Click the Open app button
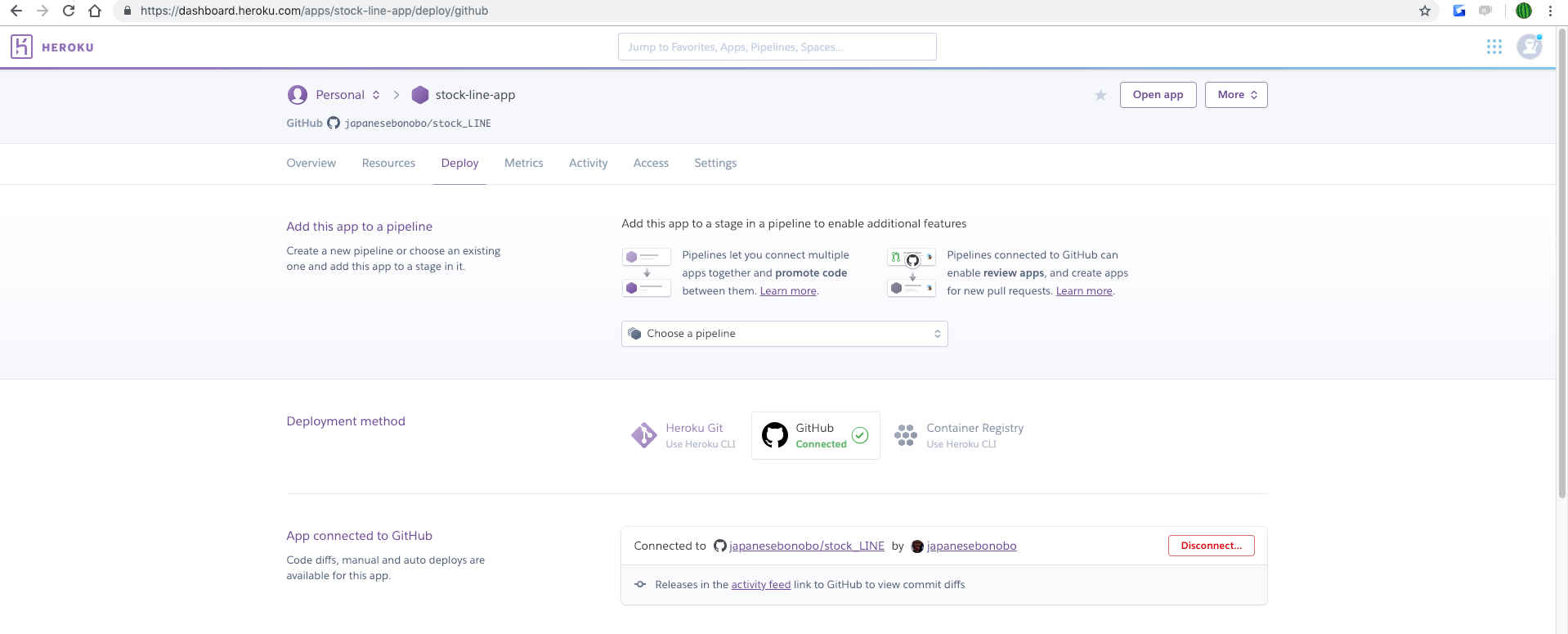The width and height of the screenshot is (1568, 634). tap(1158, 95)
